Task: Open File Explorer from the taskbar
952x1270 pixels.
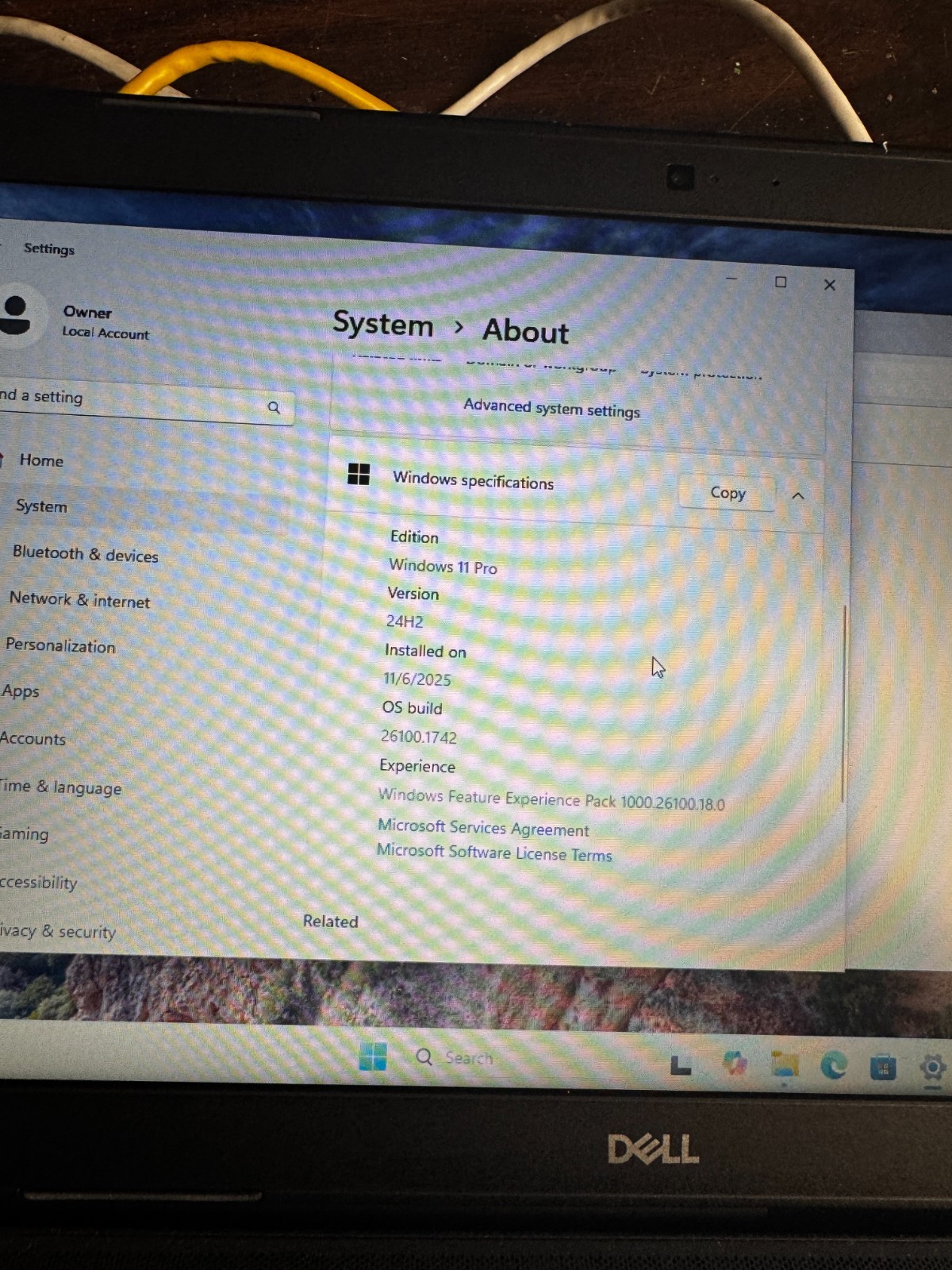Action: pyautogui.click(x=785, y=1064)
